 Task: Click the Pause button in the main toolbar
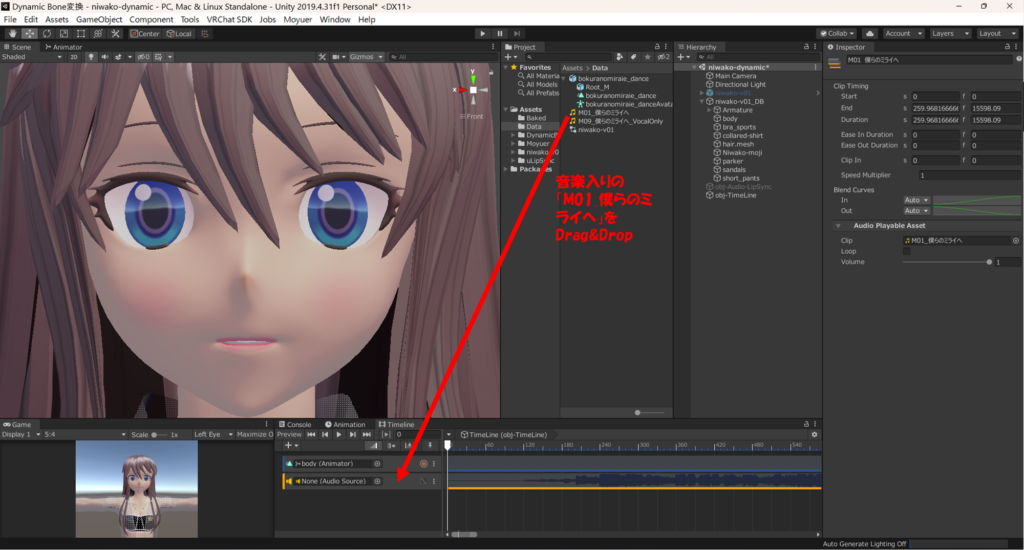tap(500, 33)
